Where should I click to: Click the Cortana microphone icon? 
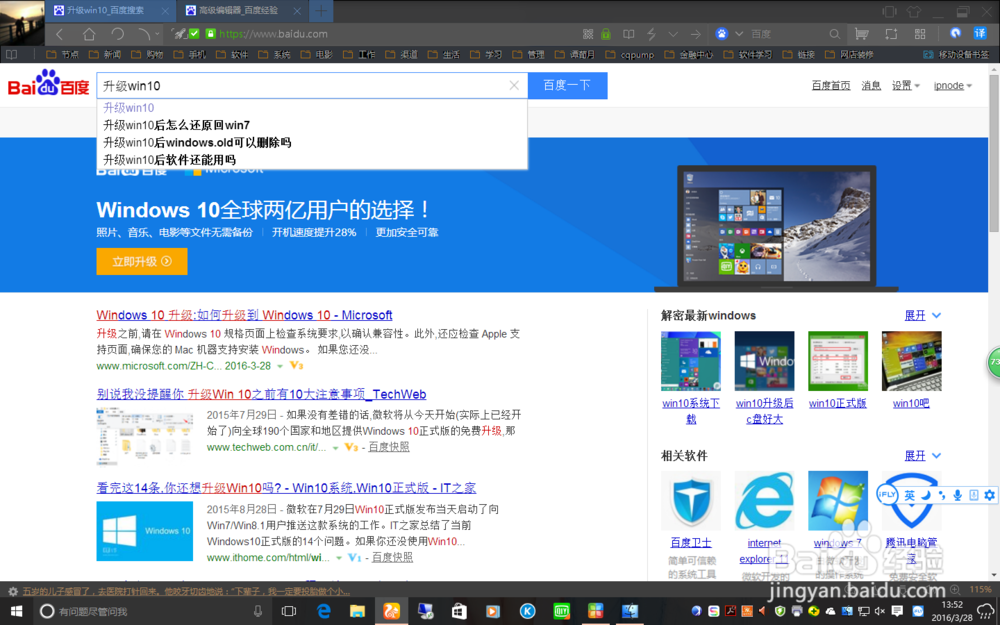(x=258, y=612)
